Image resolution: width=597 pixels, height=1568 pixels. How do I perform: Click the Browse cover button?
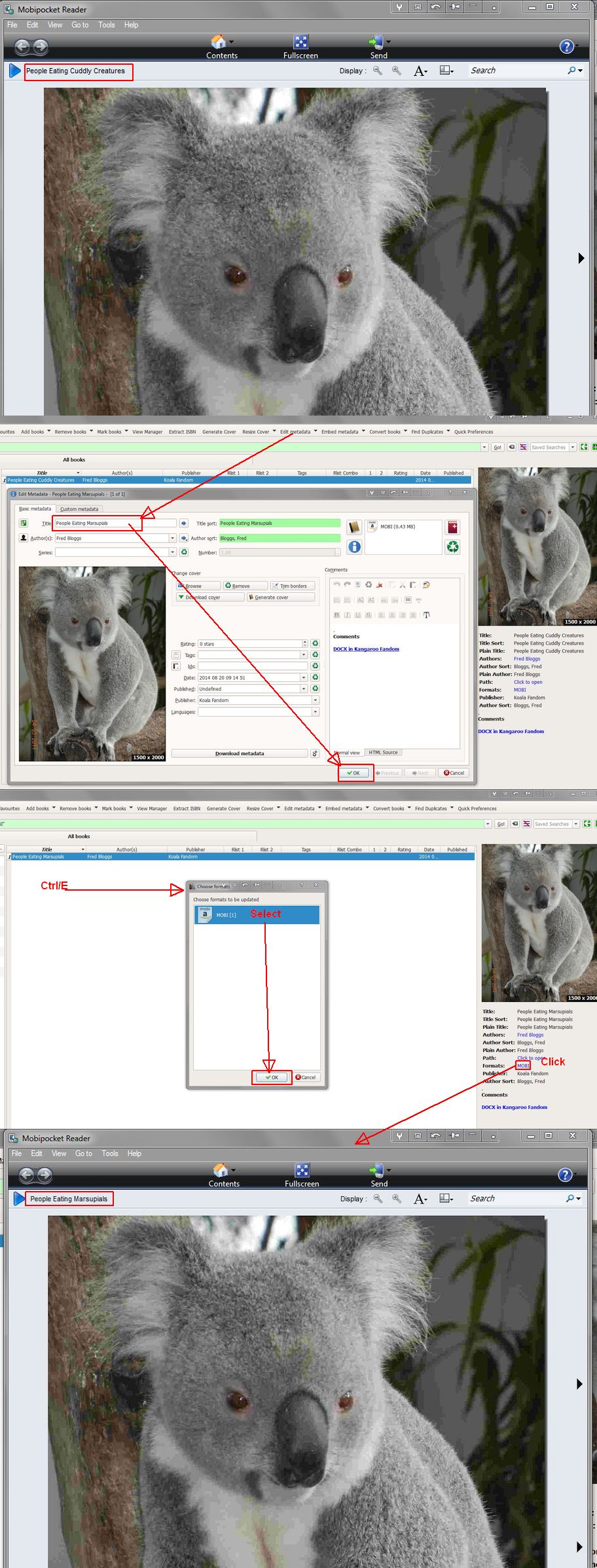click(198, 586)
